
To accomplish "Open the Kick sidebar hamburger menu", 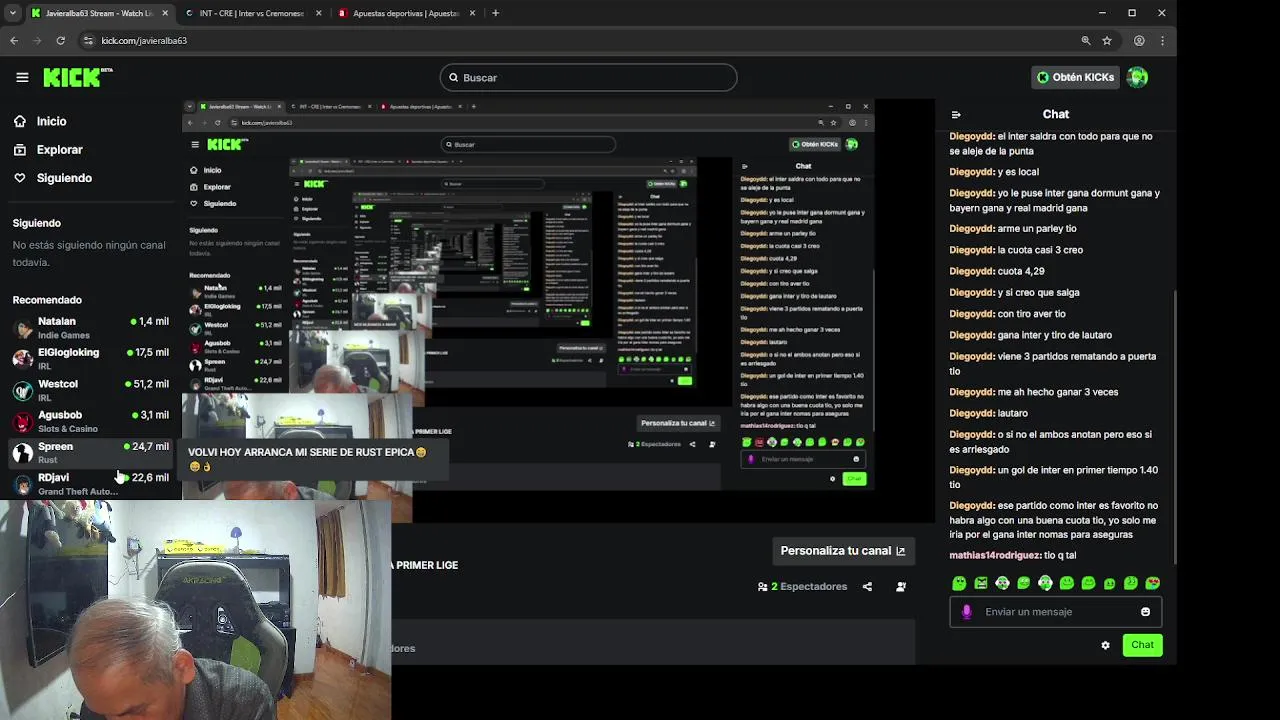I will 22,77.
